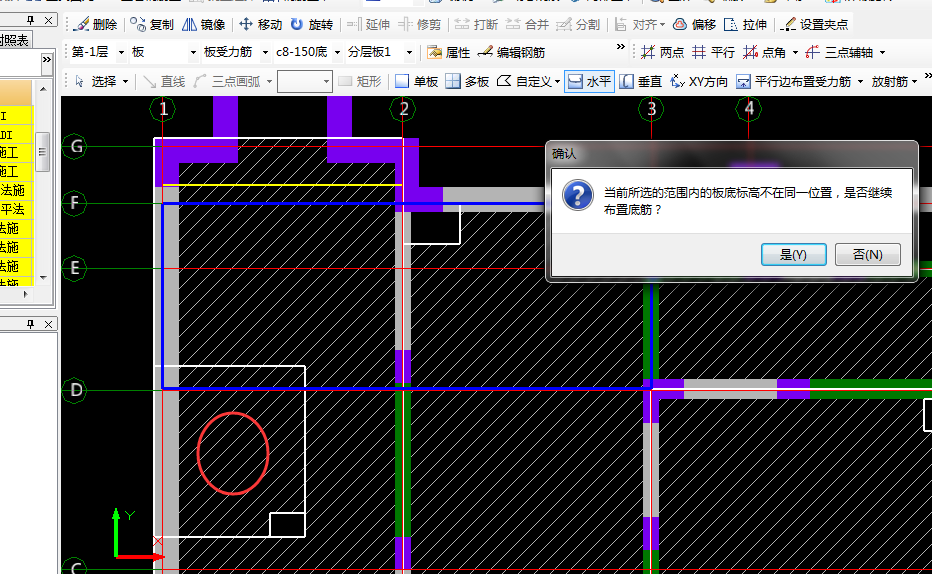The width and height of the screenshot is (932, 574).
Task: Click the 偏移 (offset) tool
Action: point(694,24)
